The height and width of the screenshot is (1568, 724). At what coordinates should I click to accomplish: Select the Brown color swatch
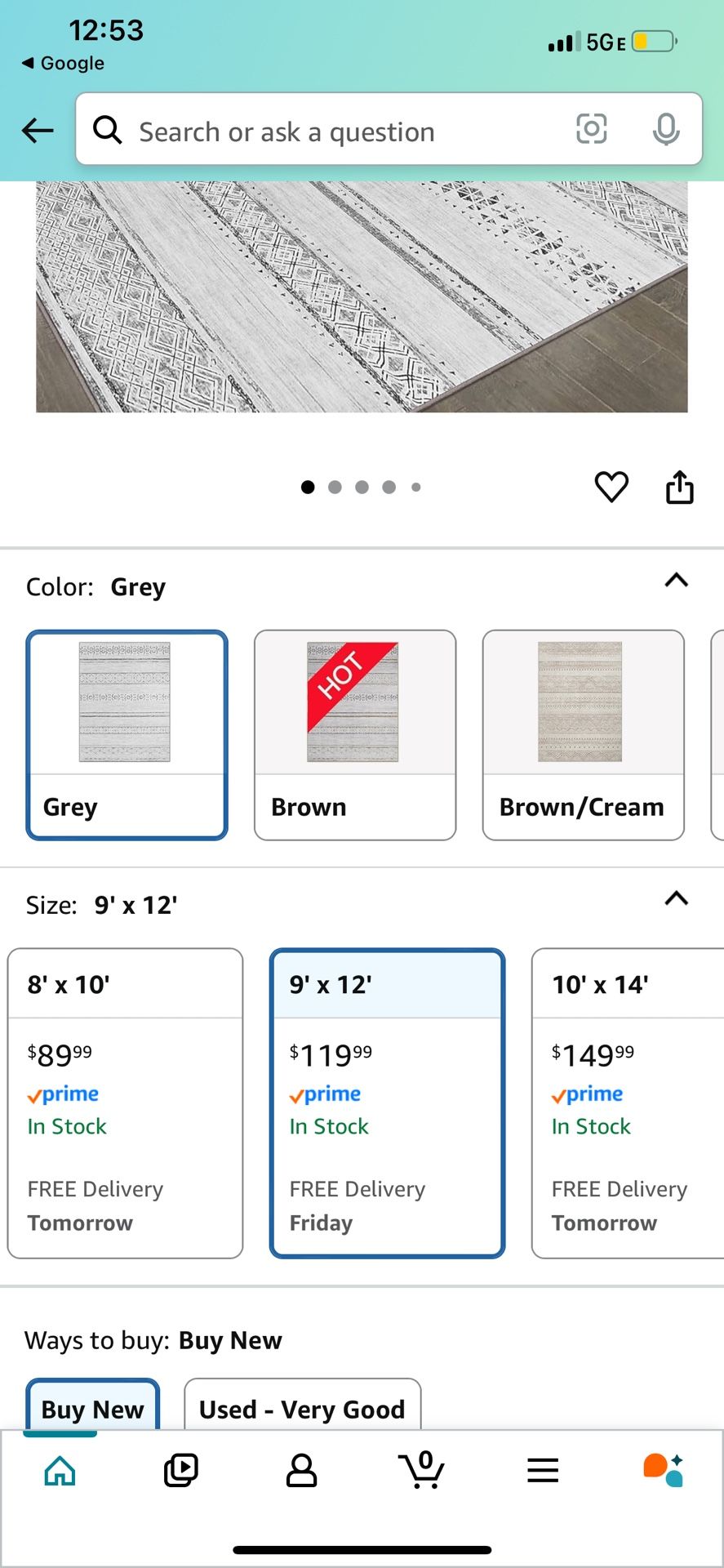354,734
